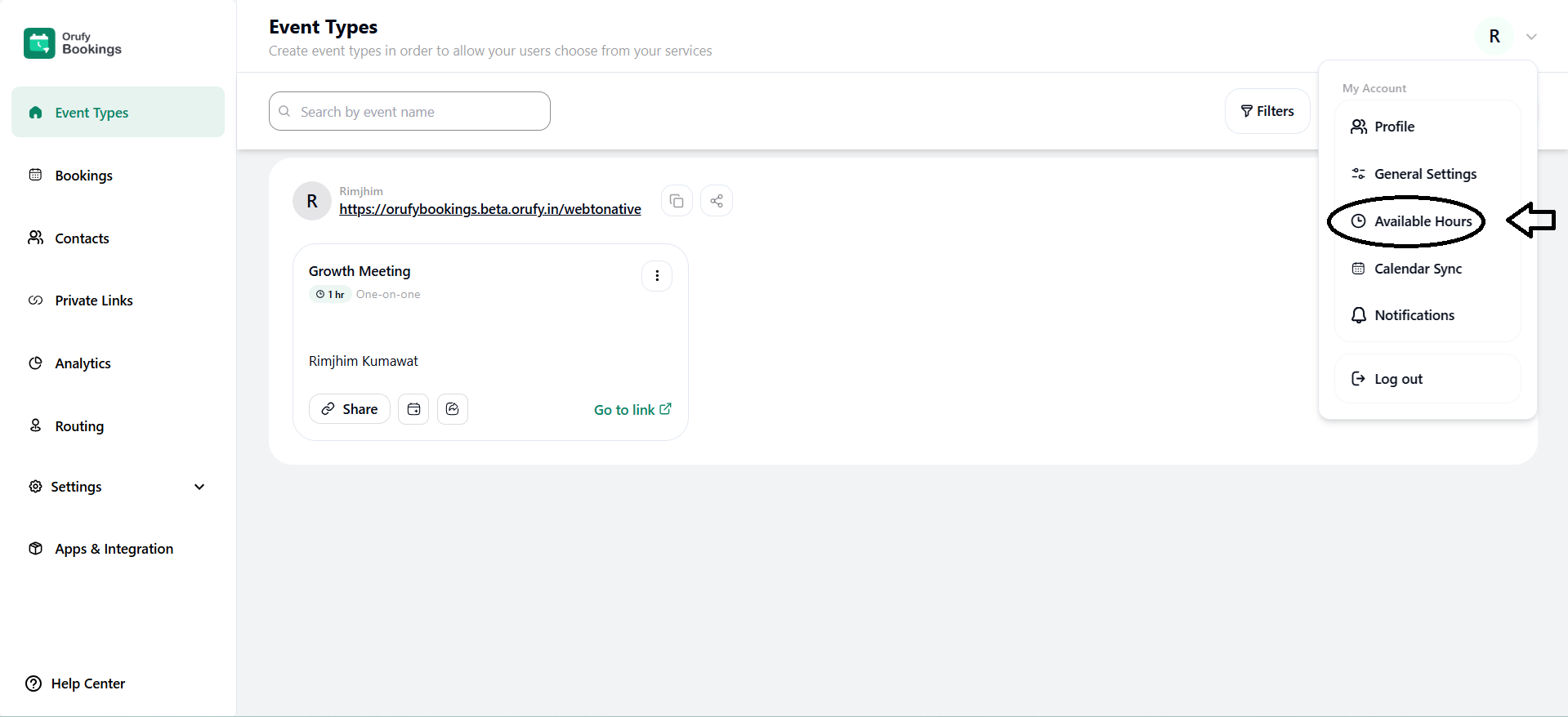
Task: Follow the Go to link hyperlink
Action: coord(632,410)
